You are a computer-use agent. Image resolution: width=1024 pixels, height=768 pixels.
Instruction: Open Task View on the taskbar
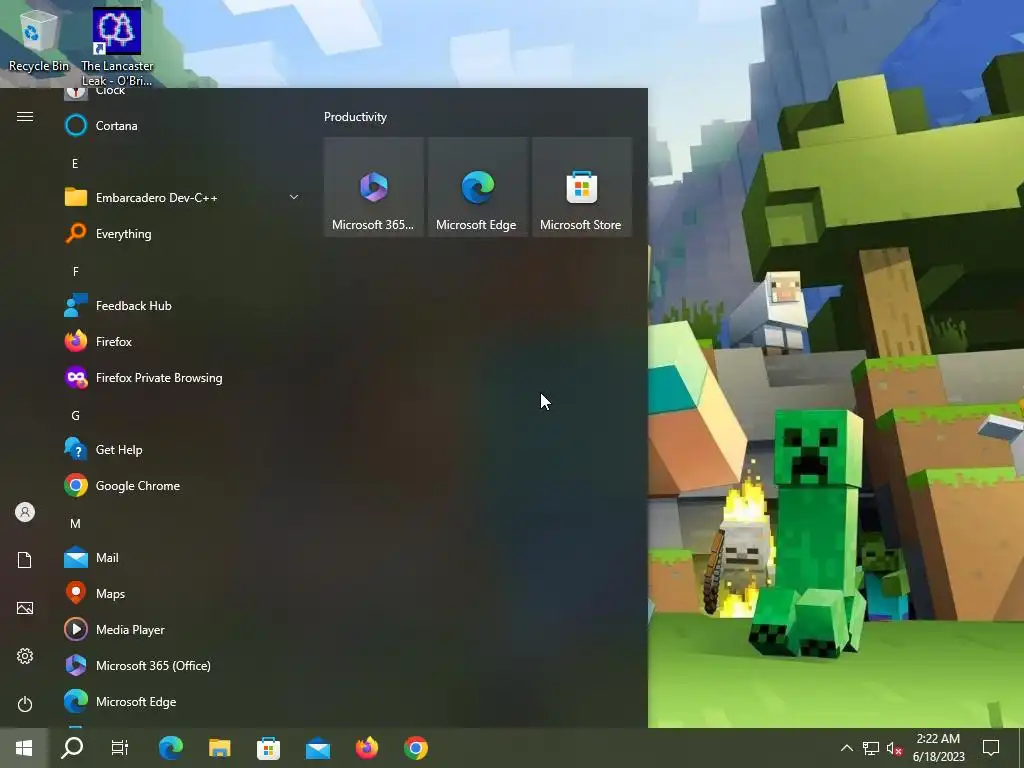(x=120, y=748)
